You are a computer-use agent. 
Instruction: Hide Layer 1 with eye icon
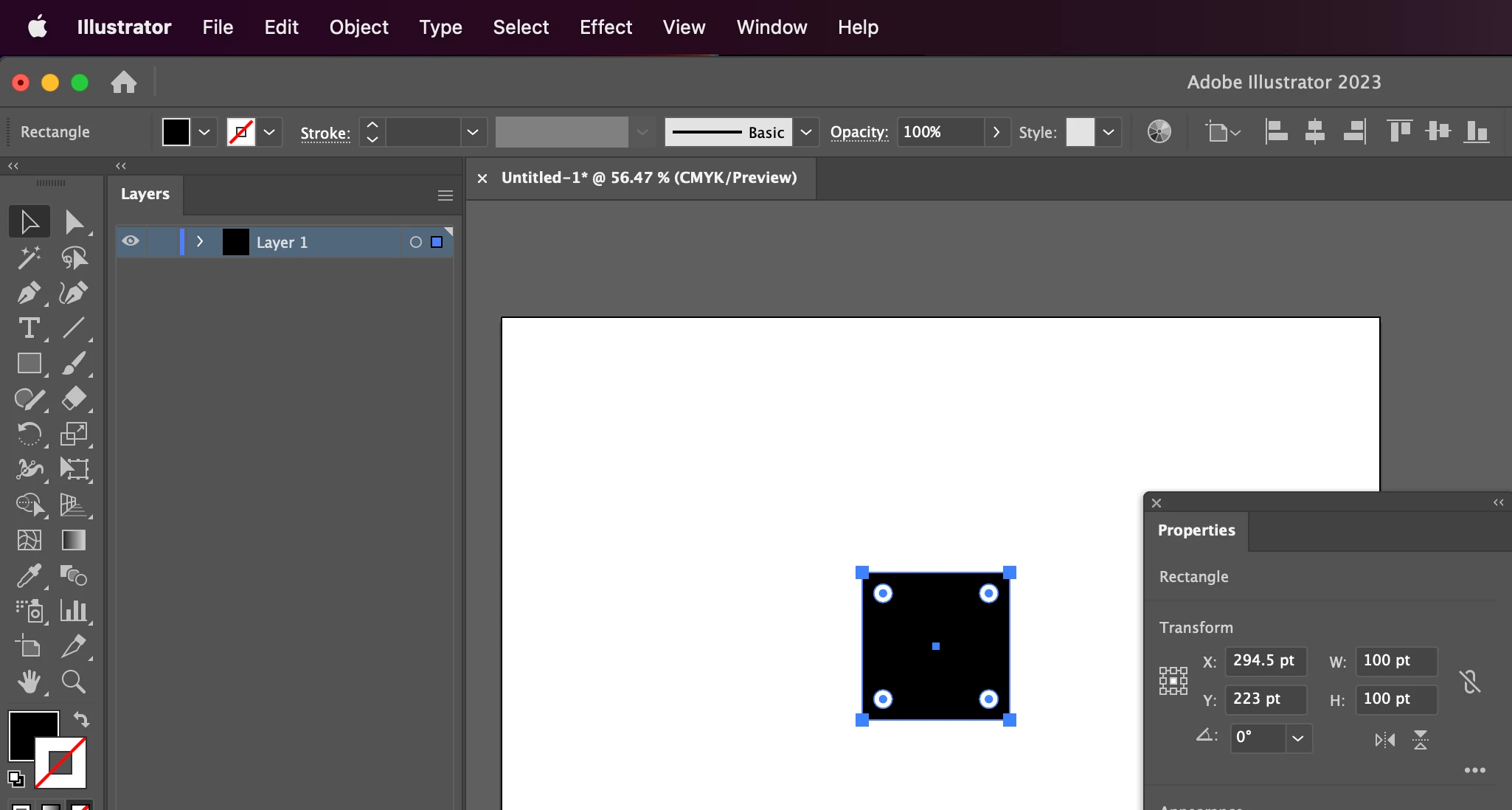[131, 241]
